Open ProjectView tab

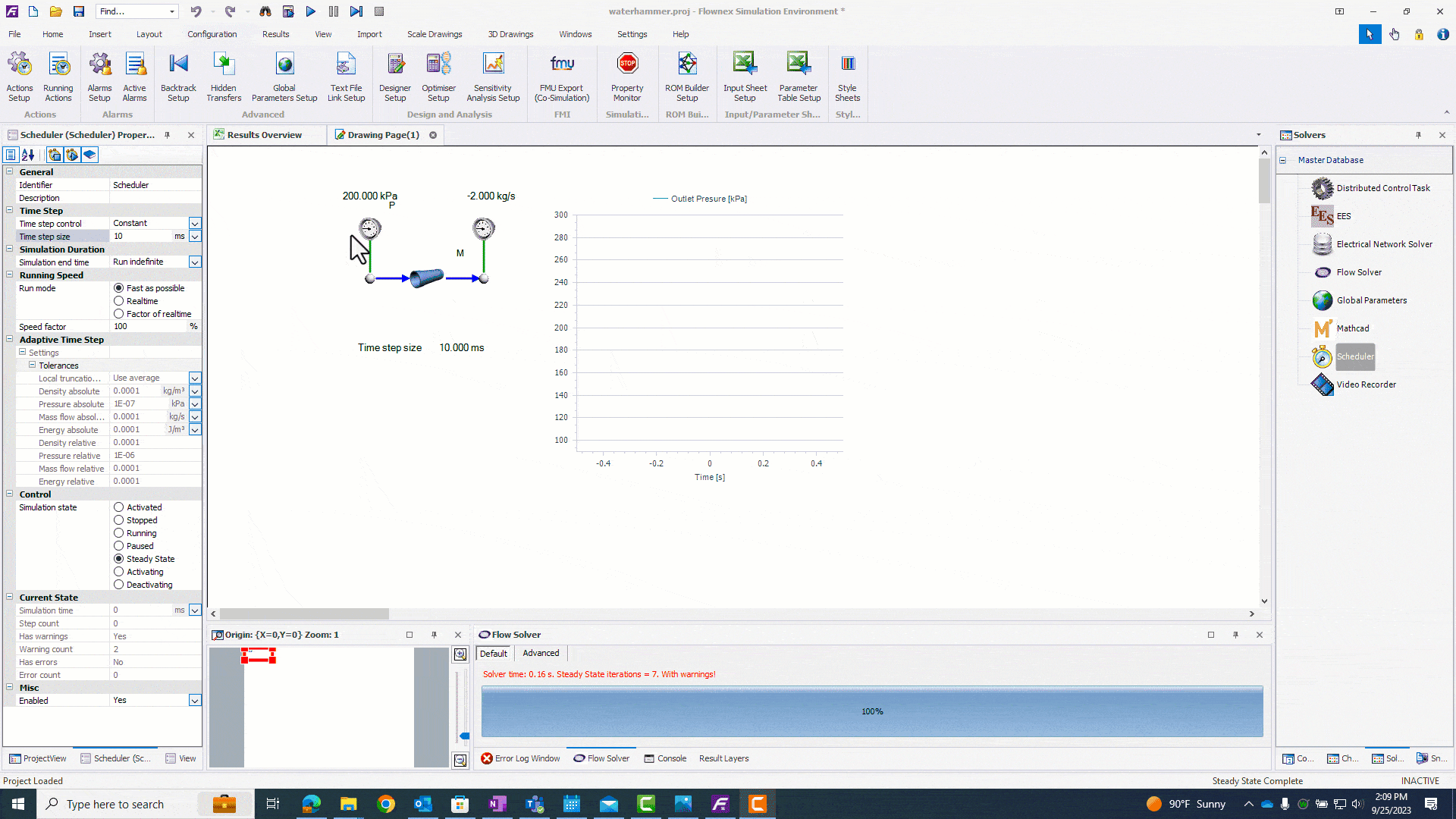point(37,758)
